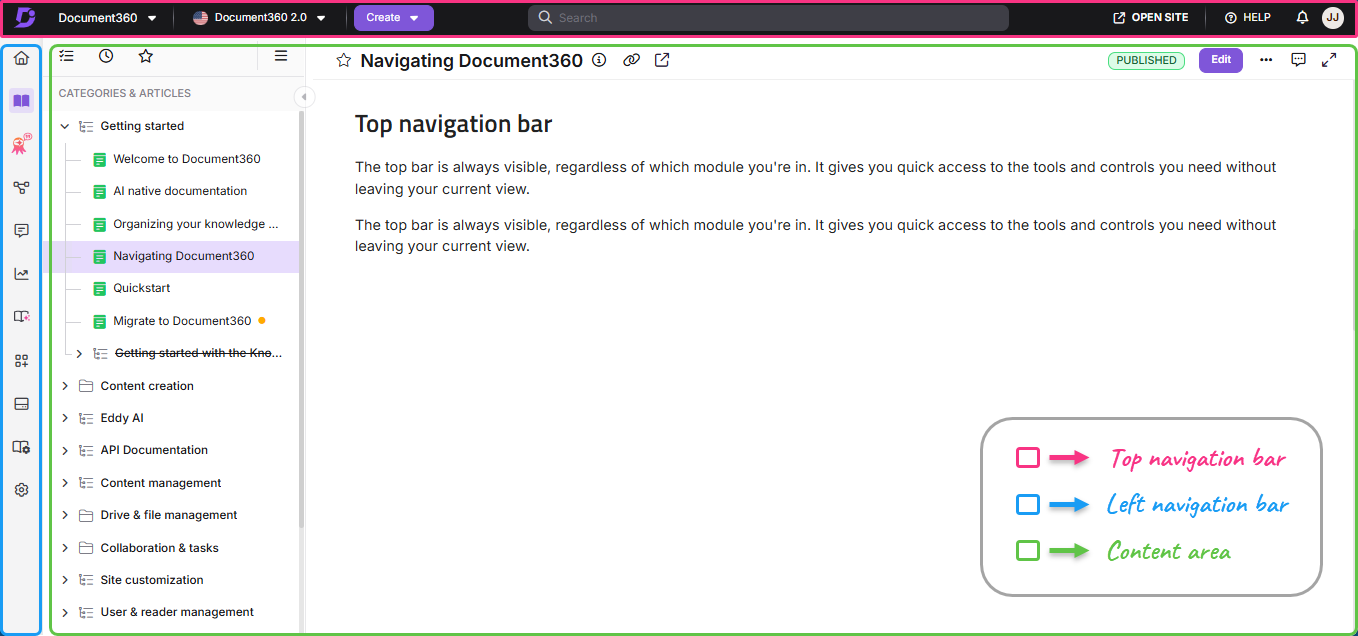Show the checklist view icon above categories

[x=67, y=56]
